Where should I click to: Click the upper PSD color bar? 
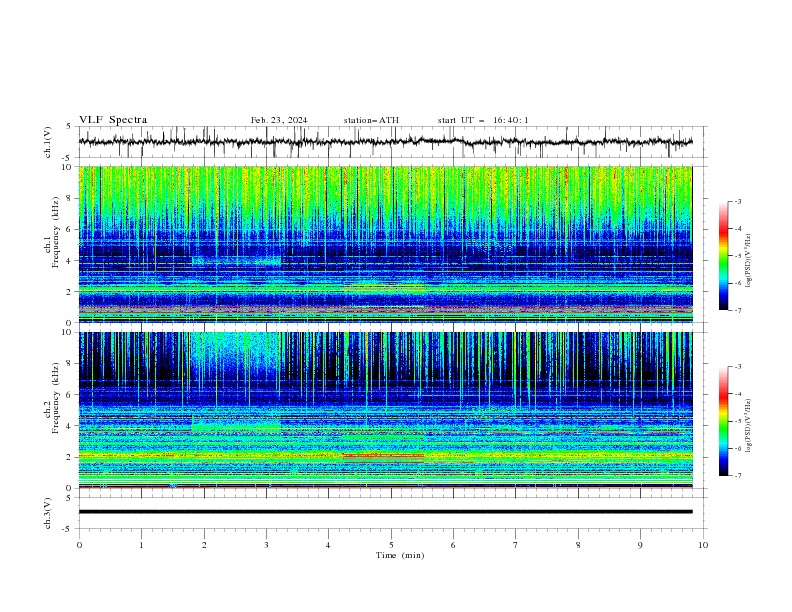724,256
